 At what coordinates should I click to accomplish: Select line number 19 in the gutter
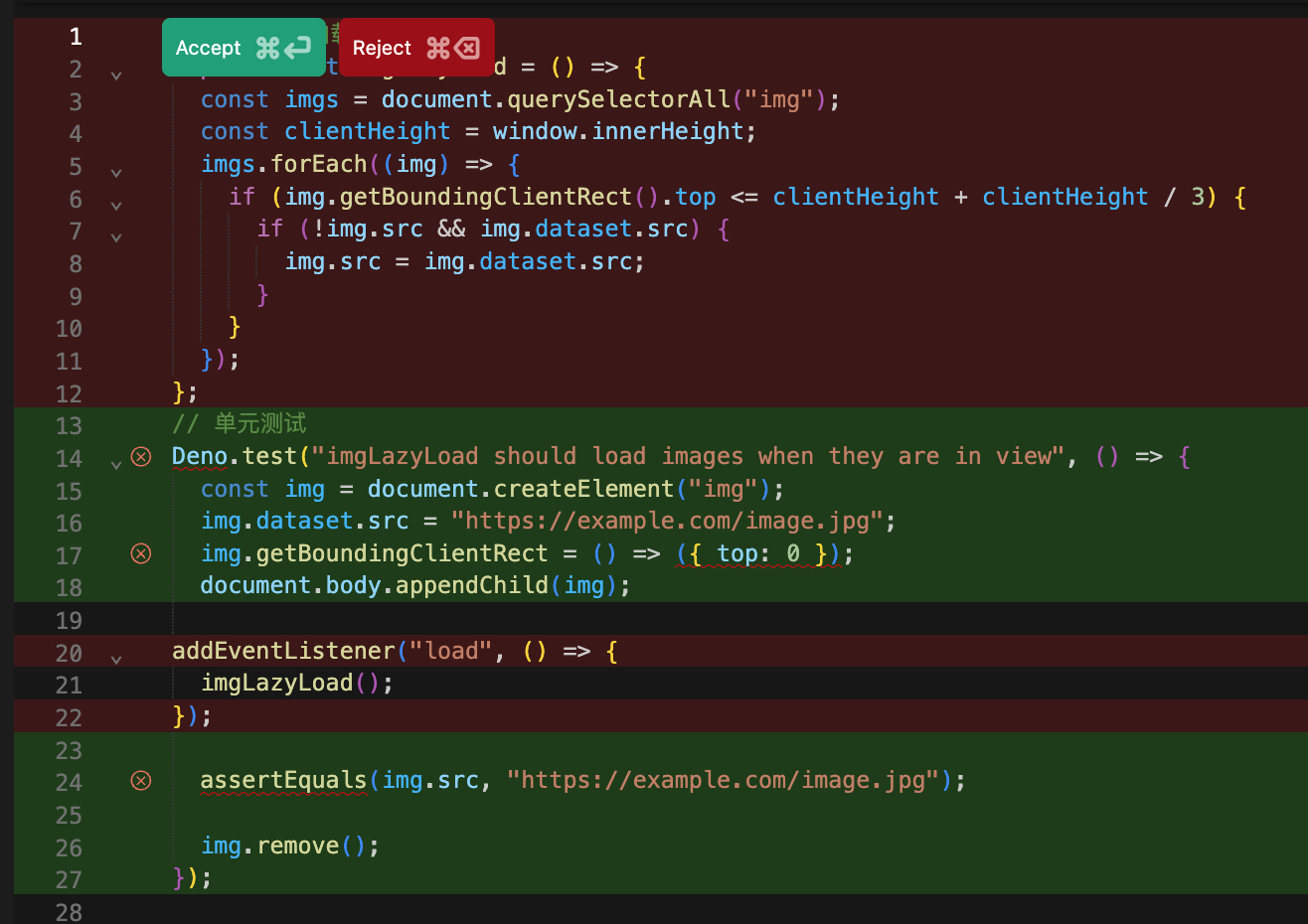(x=69, y=621)
